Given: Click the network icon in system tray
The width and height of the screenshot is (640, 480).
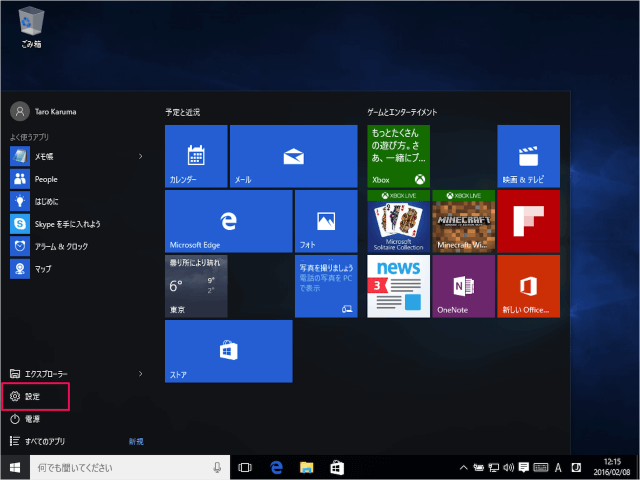Looking at the screenshot, I should [x=494, y=468].
